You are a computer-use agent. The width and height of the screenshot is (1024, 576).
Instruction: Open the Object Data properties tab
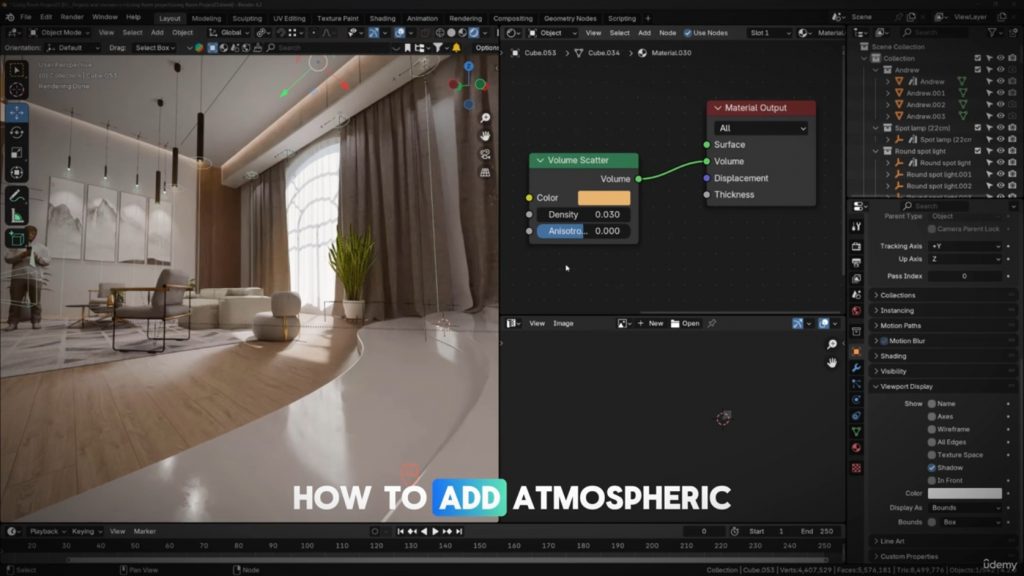(x=856, y=432)
